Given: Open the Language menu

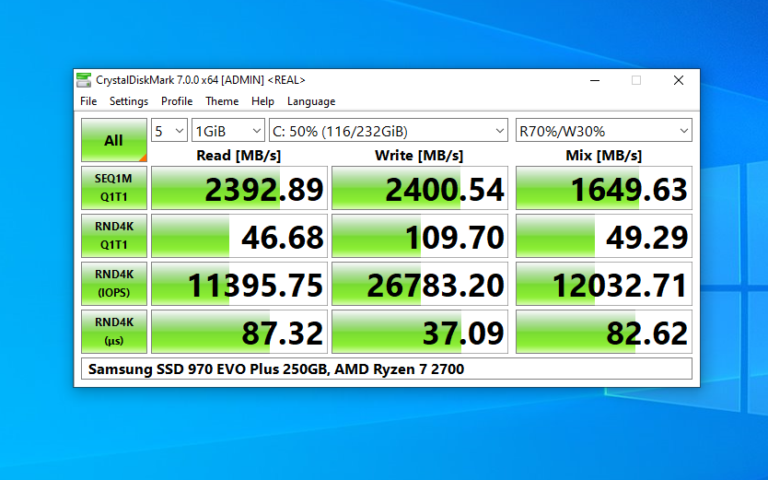Looking at the screenshot, I should 311,101.
